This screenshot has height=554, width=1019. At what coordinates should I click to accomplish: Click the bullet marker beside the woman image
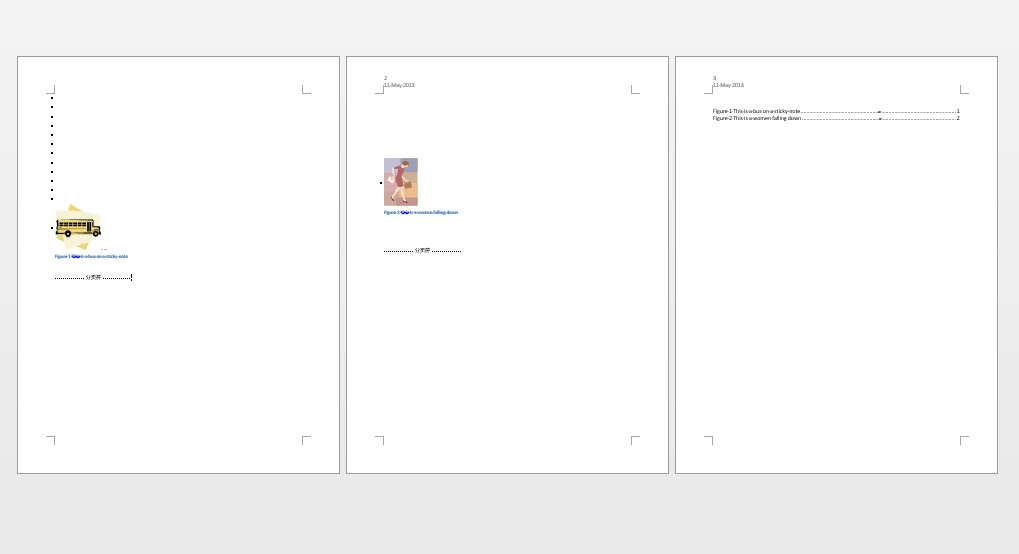(381, 183)
